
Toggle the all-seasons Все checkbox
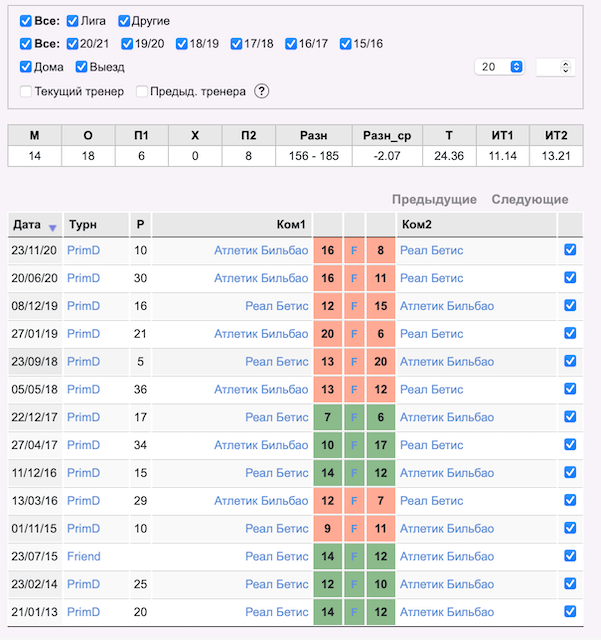pyautogui.click(x=26, y=44)
